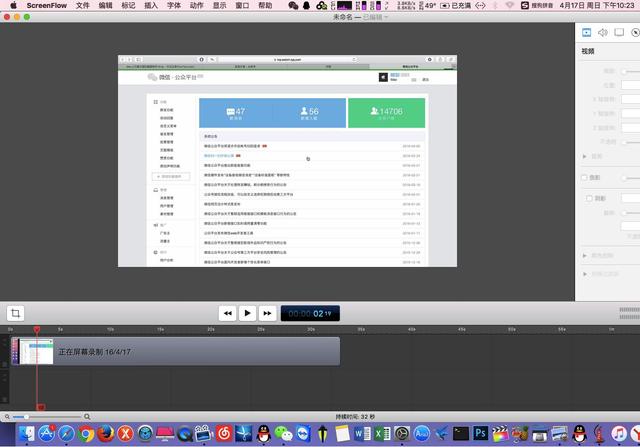
Task: Open the 动作 menu
Action: coord(197,6)
